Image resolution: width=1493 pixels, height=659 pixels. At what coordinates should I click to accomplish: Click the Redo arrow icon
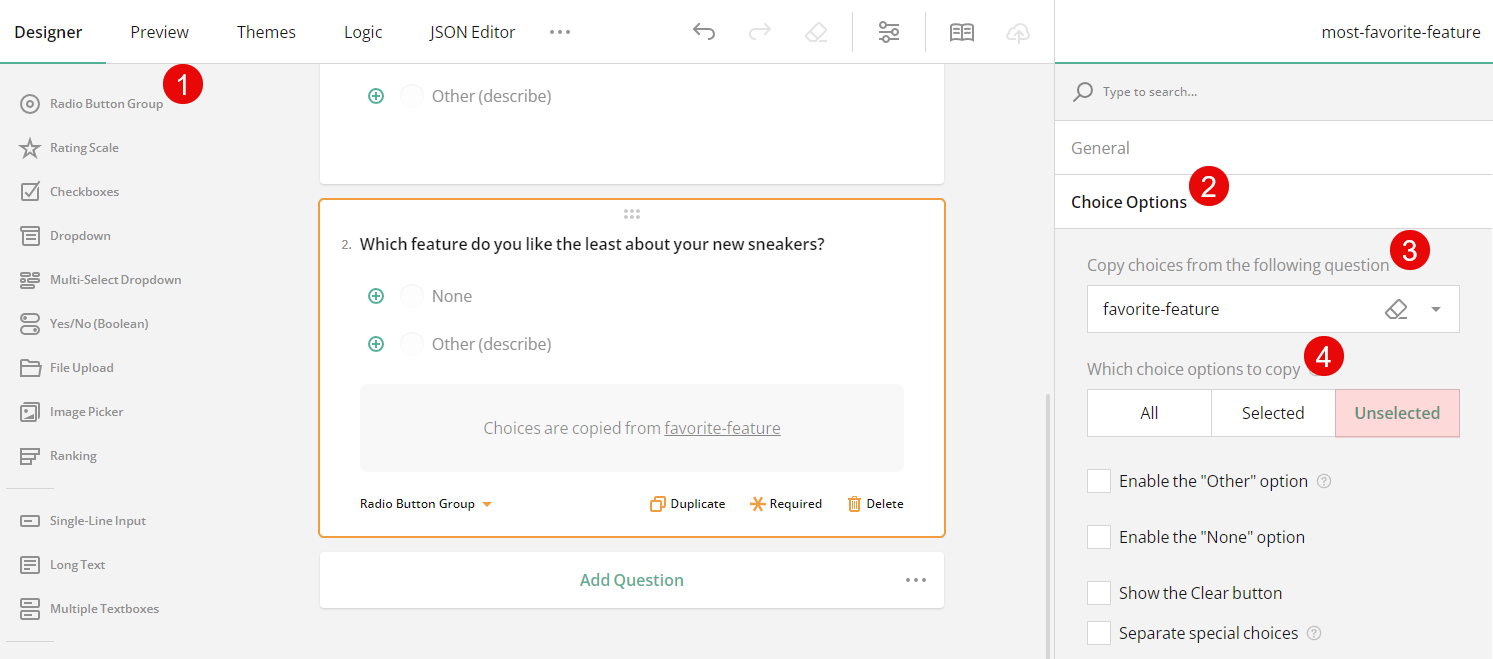click(760, 31)
